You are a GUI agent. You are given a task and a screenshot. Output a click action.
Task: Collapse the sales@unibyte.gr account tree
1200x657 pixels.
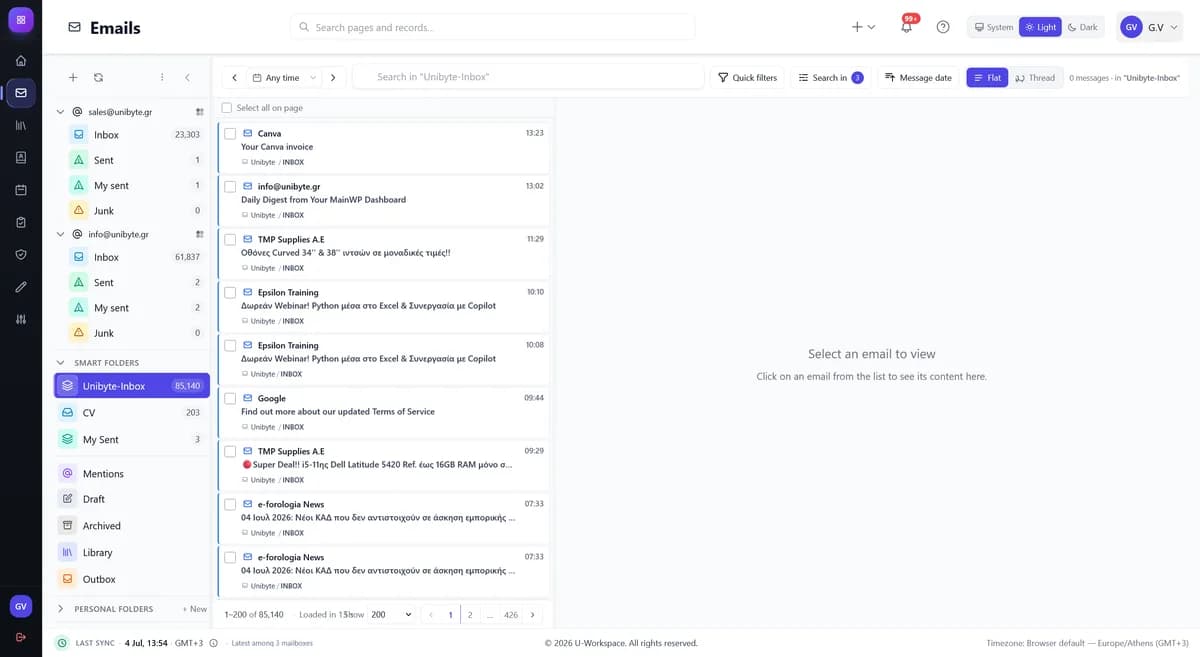coord(61,112)
